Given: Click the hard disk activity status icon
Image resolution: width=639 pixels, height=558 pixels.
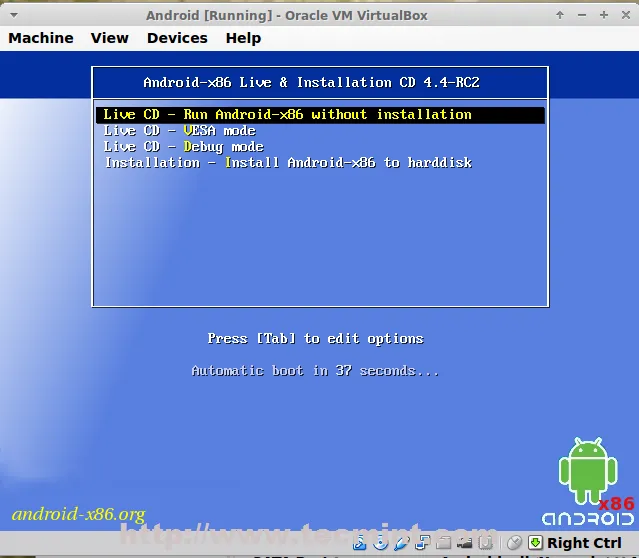Looking at the screenshot, I should pos(359,543).
